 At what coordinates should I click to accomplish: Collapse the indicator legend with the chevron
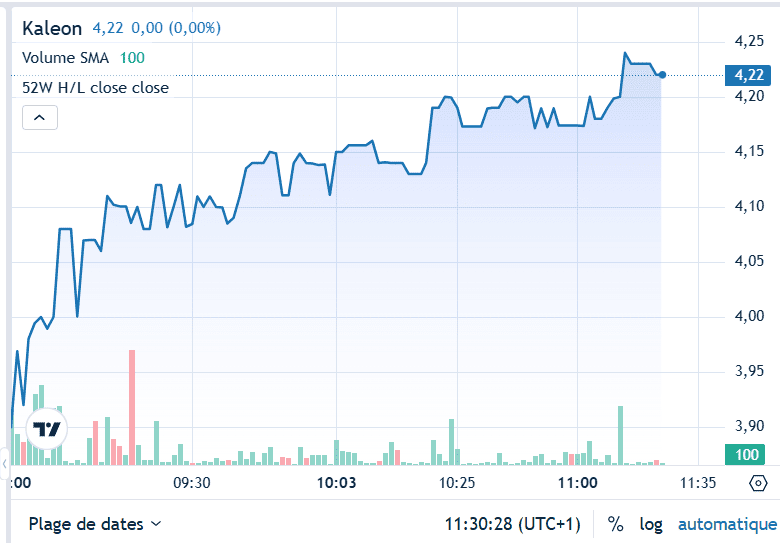(40, 118)
